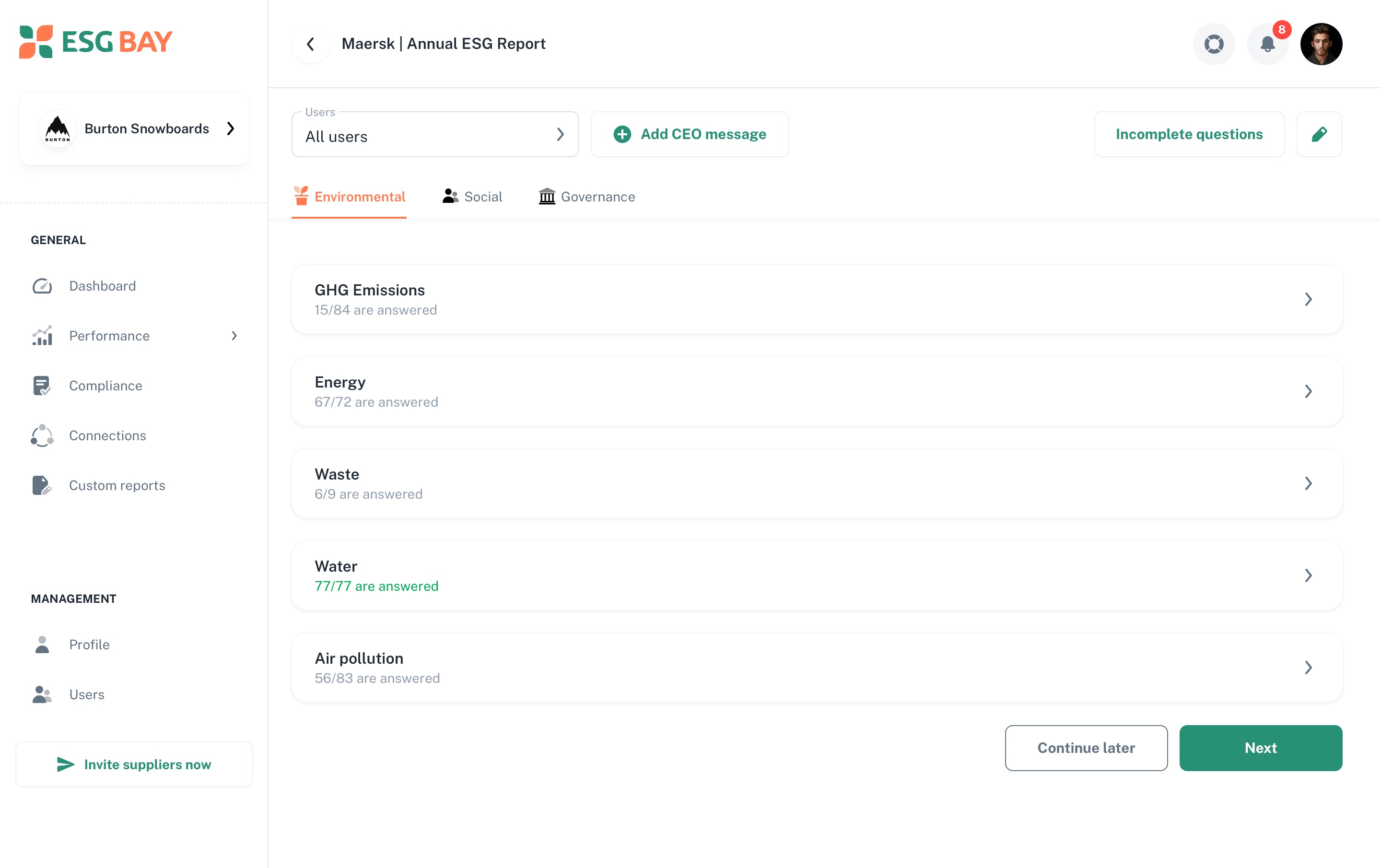The height and width of the screenshot is (868, 1381).
Task: Click the Performance sidebar label
Action: click(109, 336)
